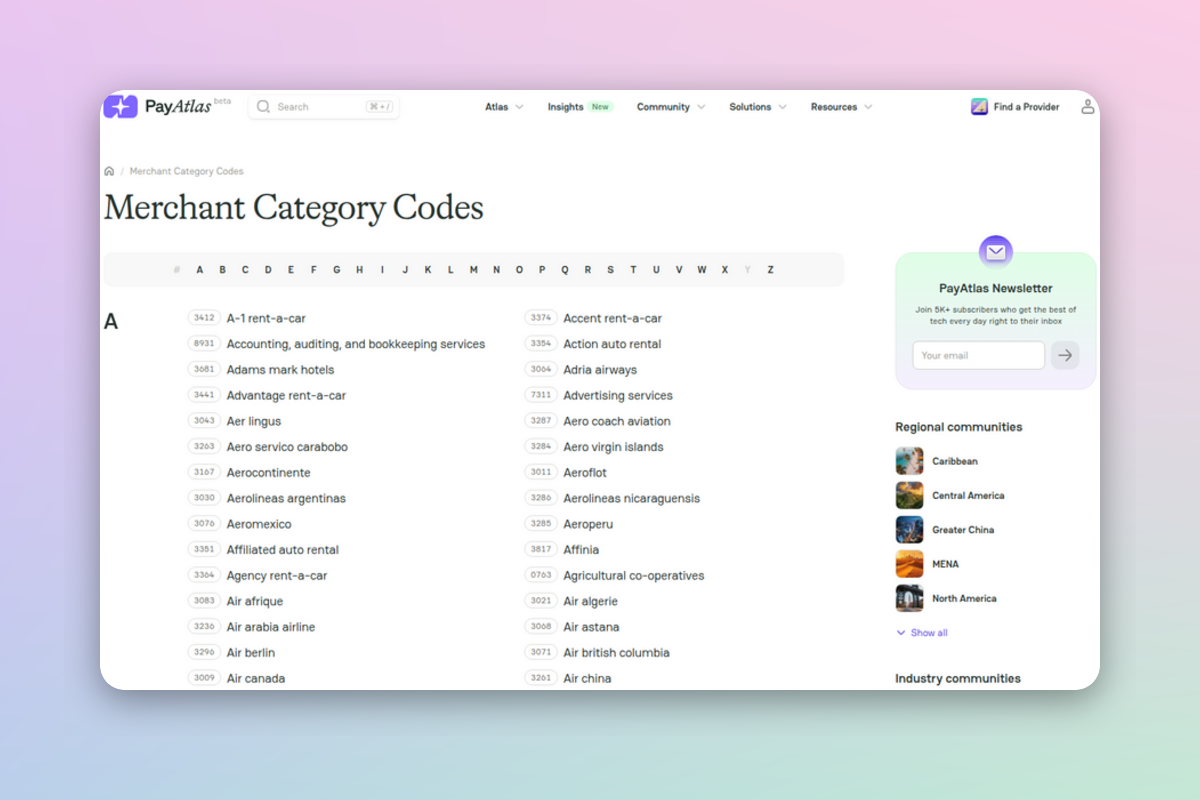The image size is (1200, 800).
Task: Open Aero coach aviation entry
Action: [x=617, y=421]
